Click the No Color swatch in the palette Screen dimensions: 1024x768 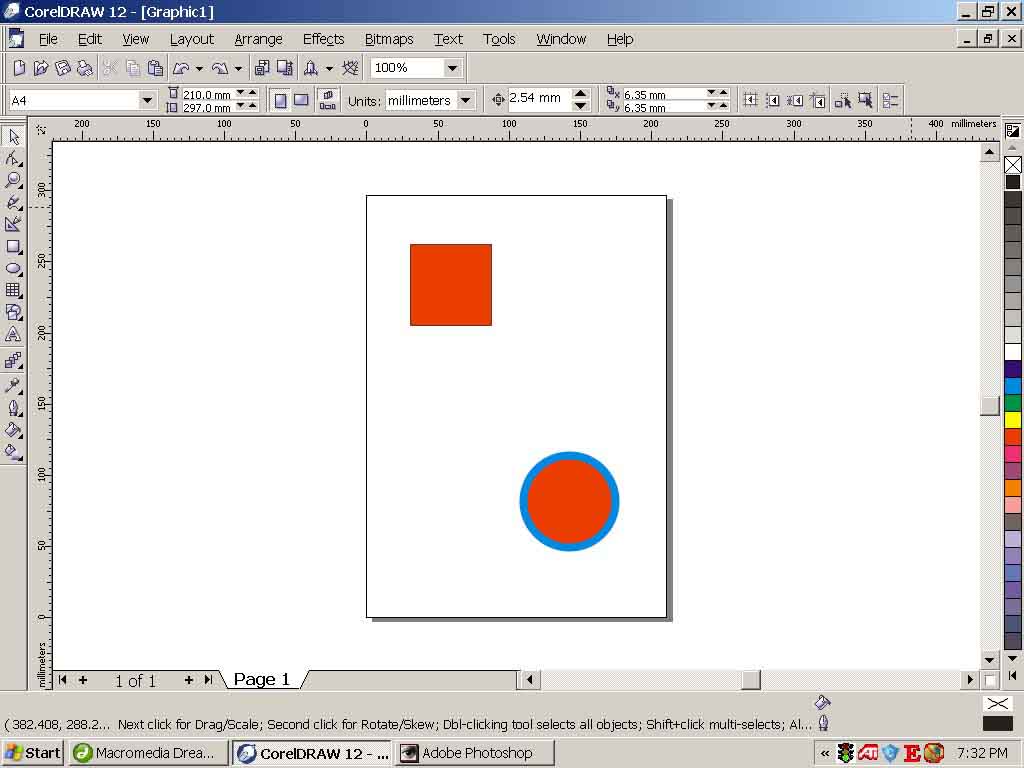pos(1013,165)
